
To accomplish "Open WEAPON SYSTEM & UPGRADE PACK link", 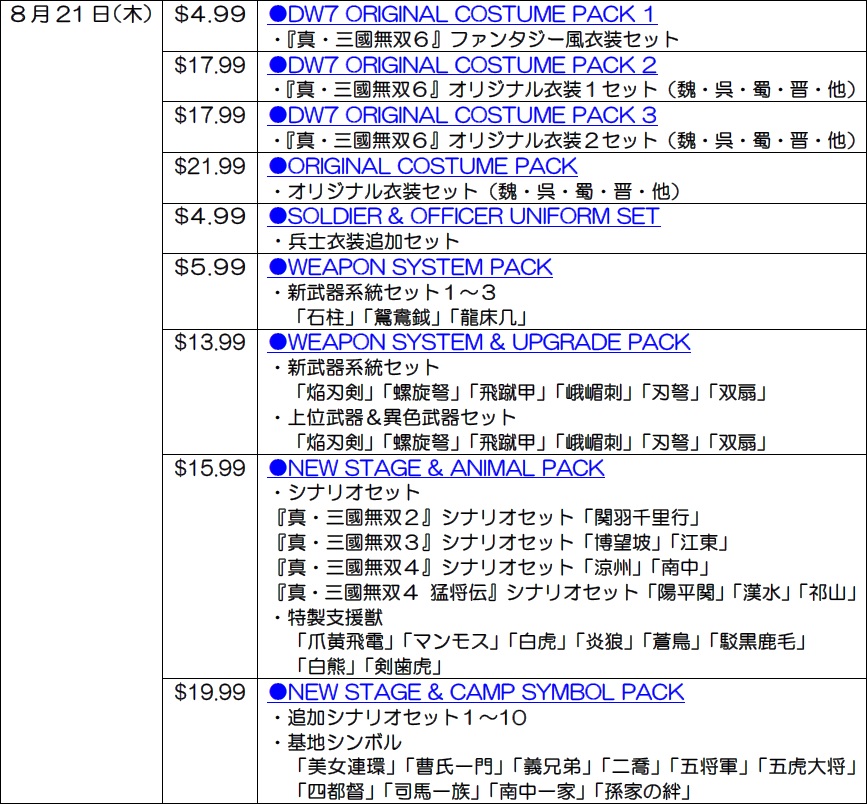I will [x=479, y=342].
